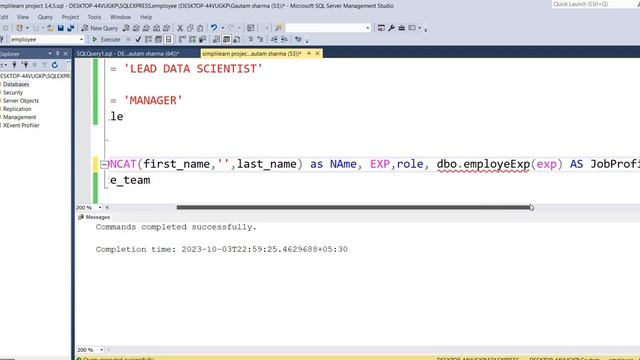Click the Comment Out Selected Lines icon
This screenshot has width=640, height=360.
(x=250, y=40)
